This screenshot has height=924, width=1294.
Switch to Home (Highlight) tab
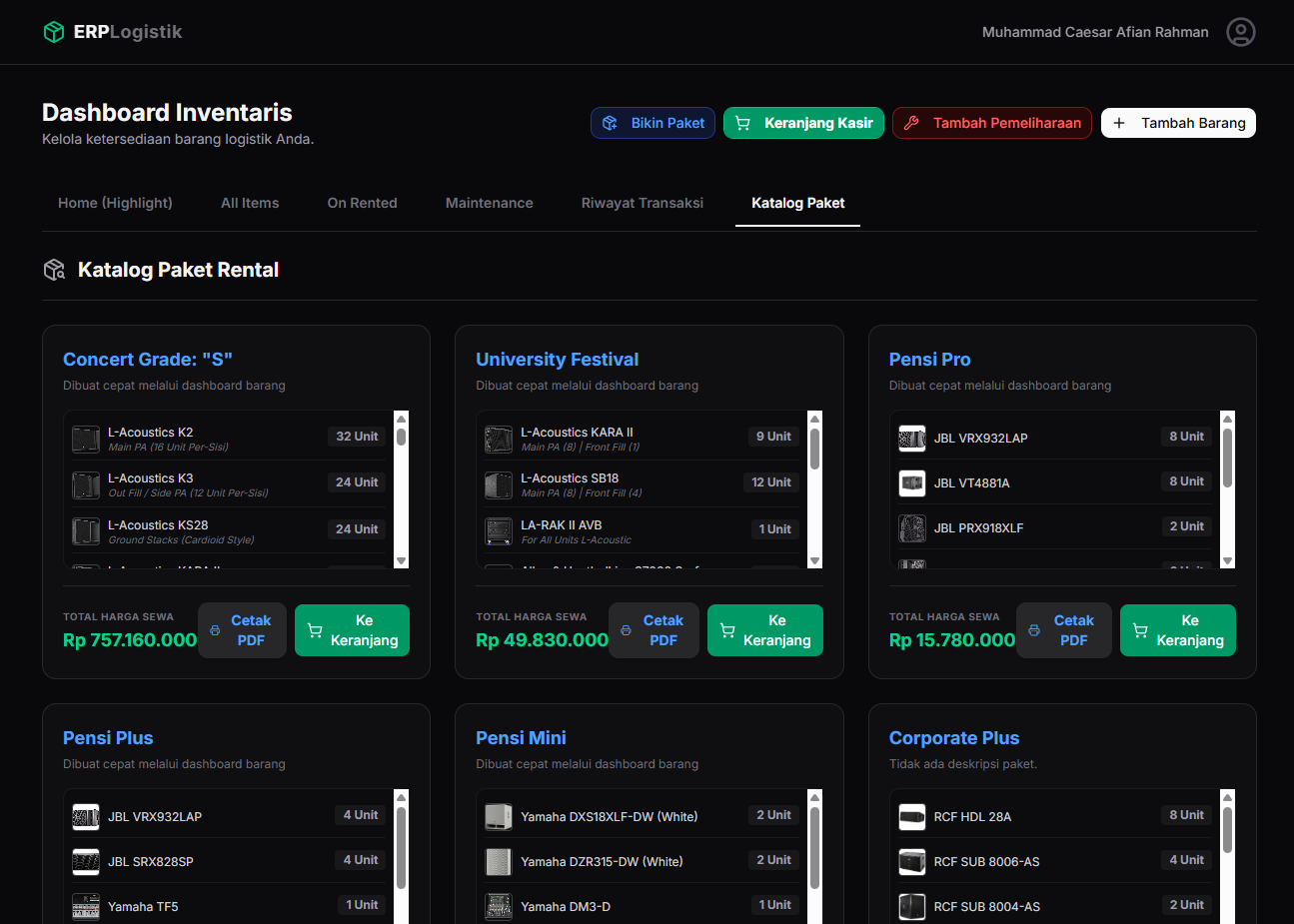point(115,203)
